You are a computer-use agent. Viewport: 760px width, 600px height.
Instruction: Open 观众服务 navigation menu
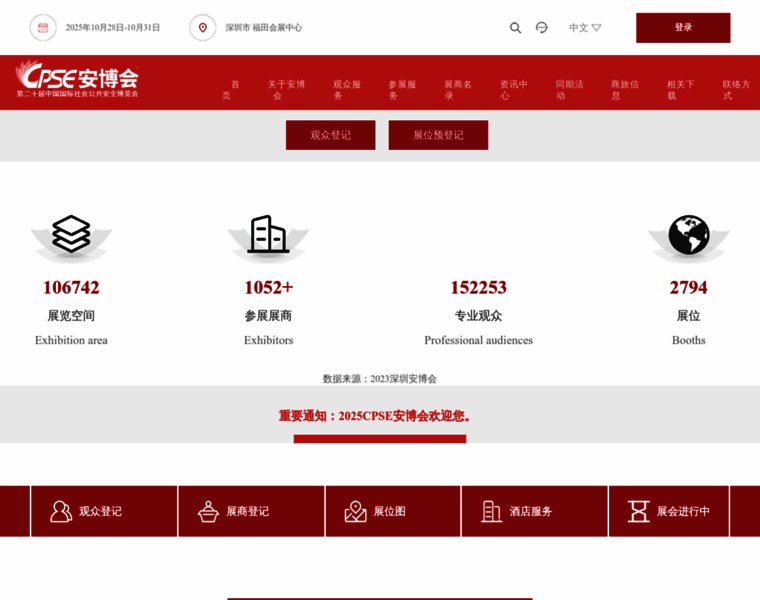pyautogui.click(x=347, y=90)
